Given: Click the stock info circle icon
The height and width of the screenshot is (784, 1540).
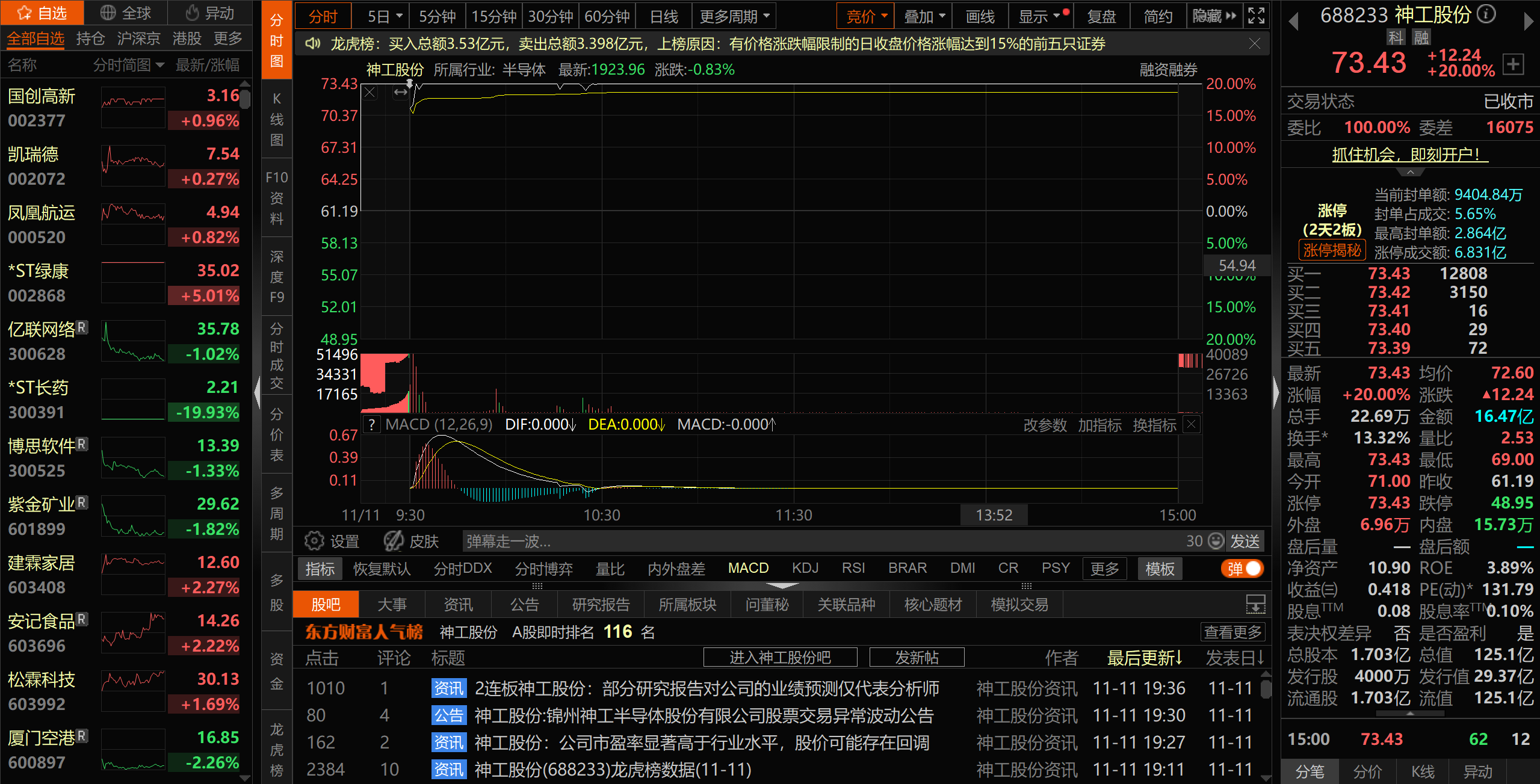Looking at the screenshot, I should tap(1486, 14).
